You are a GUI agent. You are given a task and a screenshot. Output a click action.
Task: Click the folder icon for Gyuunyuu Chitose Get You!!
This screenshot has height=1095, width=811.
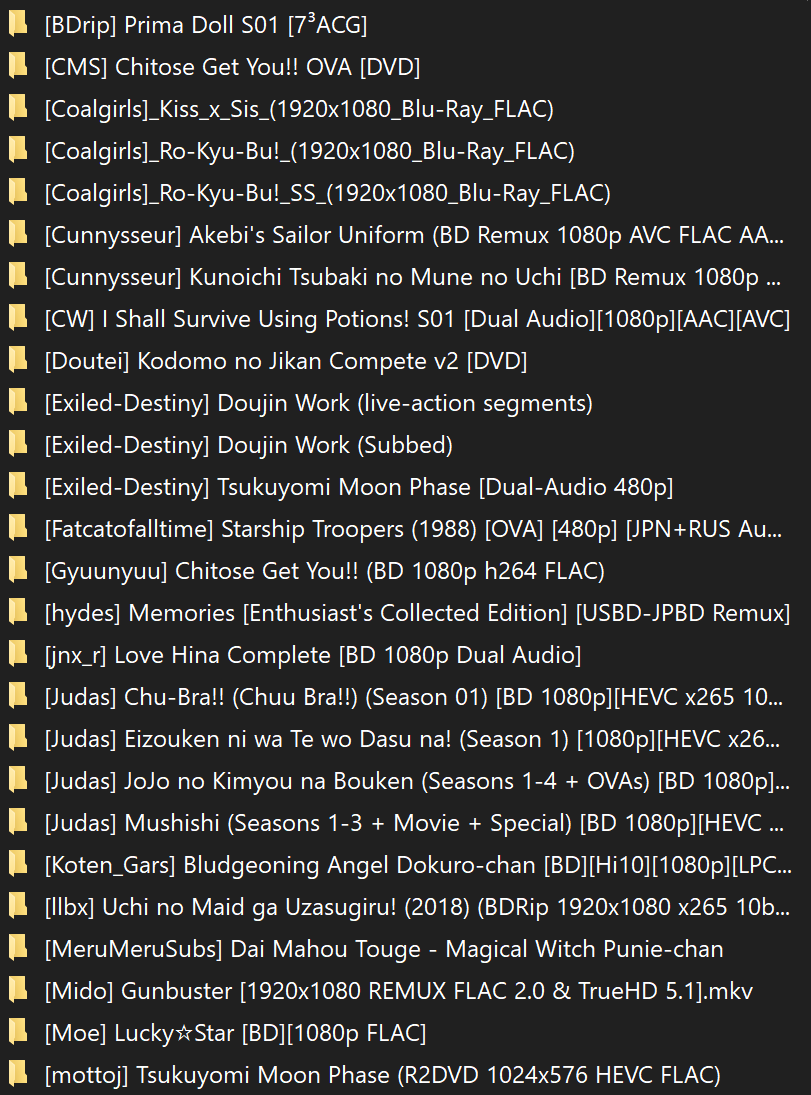coord(17,571)
